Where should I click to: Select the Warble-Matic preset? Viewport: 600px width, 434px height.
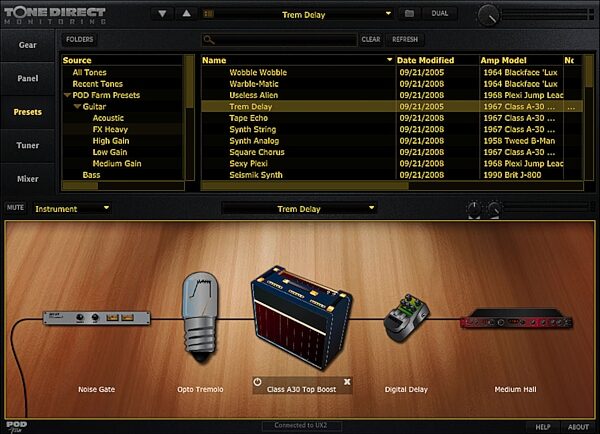pyautogui.click(x=254, y=84)
